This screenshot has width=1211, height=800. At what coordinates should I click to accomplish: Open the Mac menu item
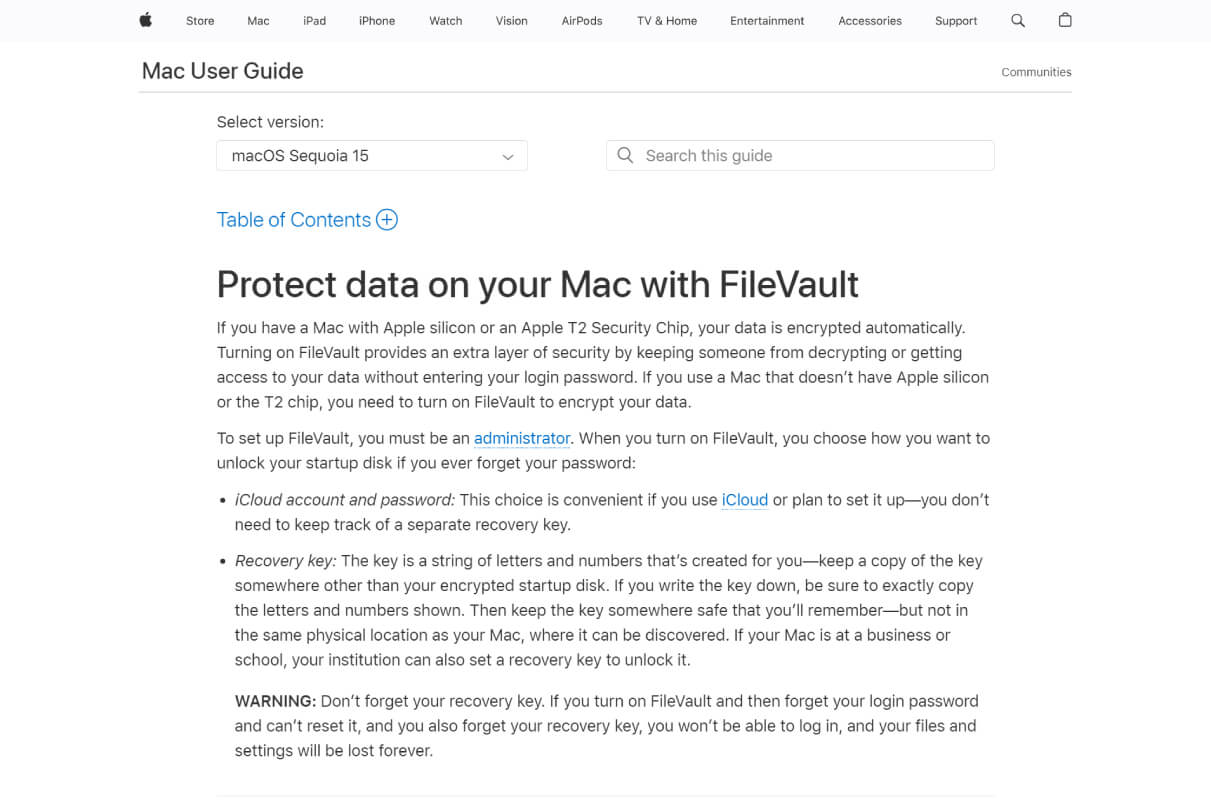coord(258,21)
